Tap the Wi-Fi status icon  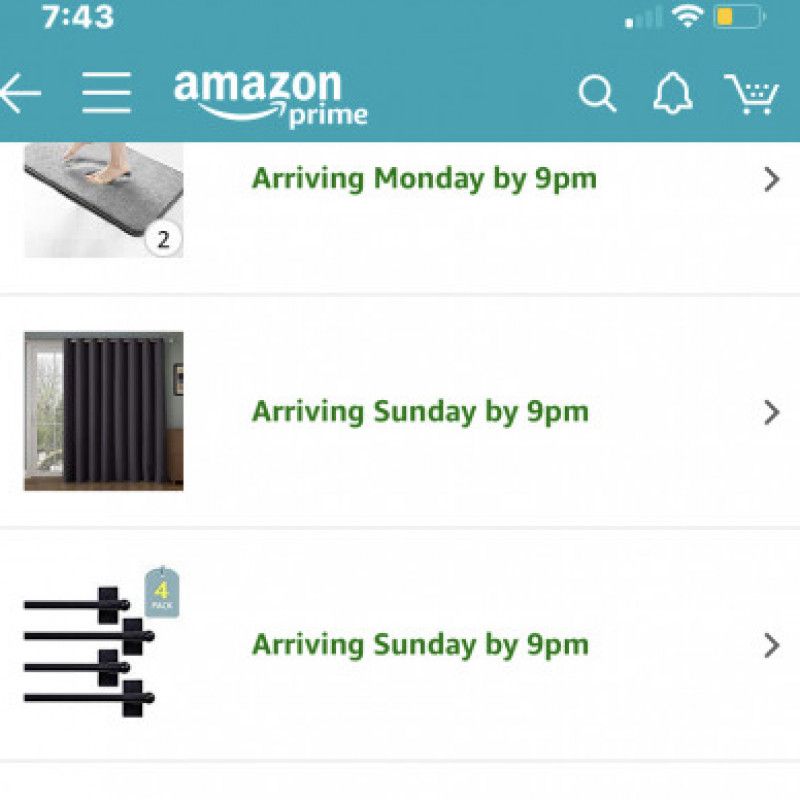[x=687, y=17]
